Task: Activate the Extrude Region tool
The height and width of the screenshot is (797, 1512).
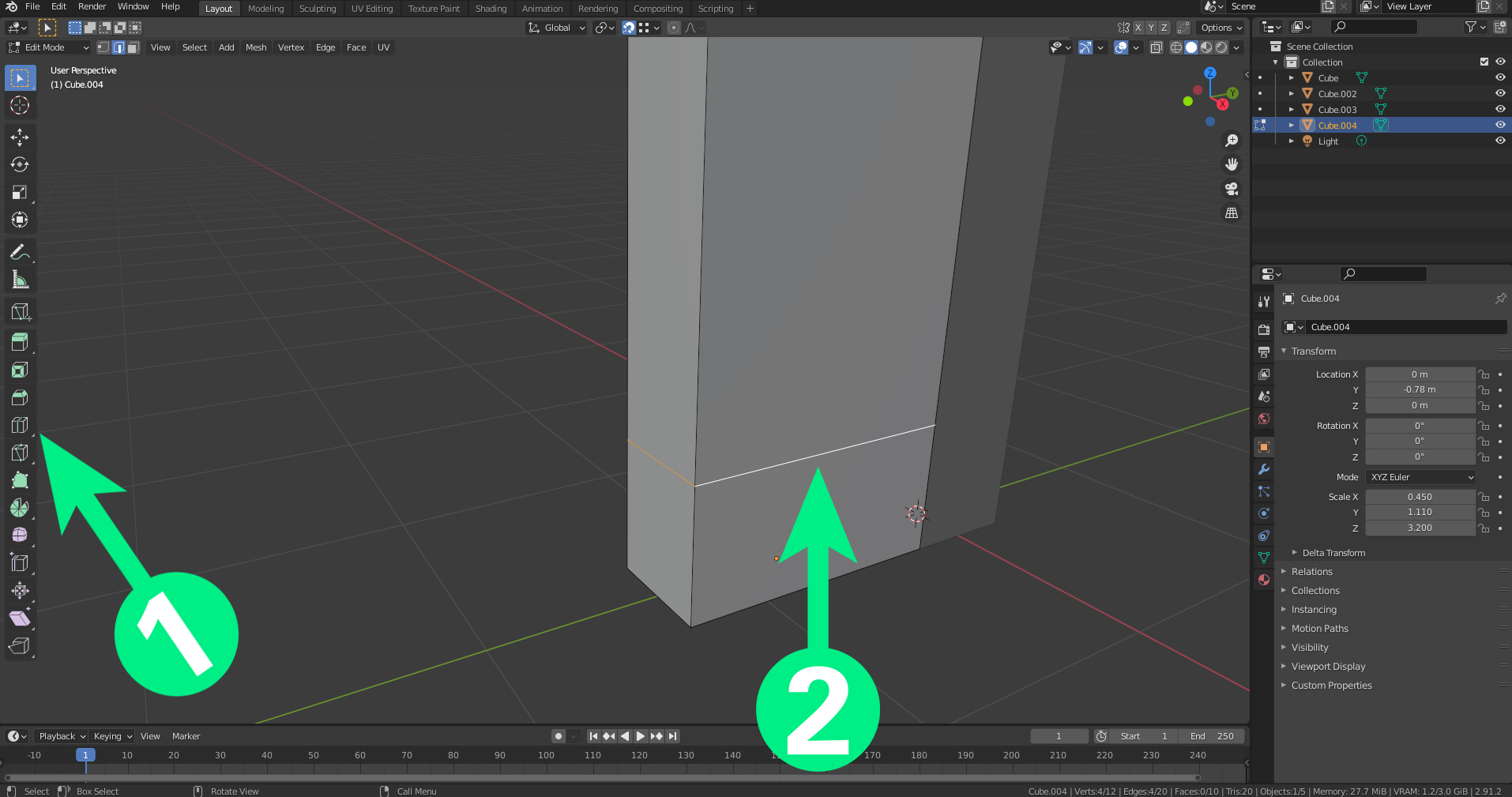Action: pos(20,342)
